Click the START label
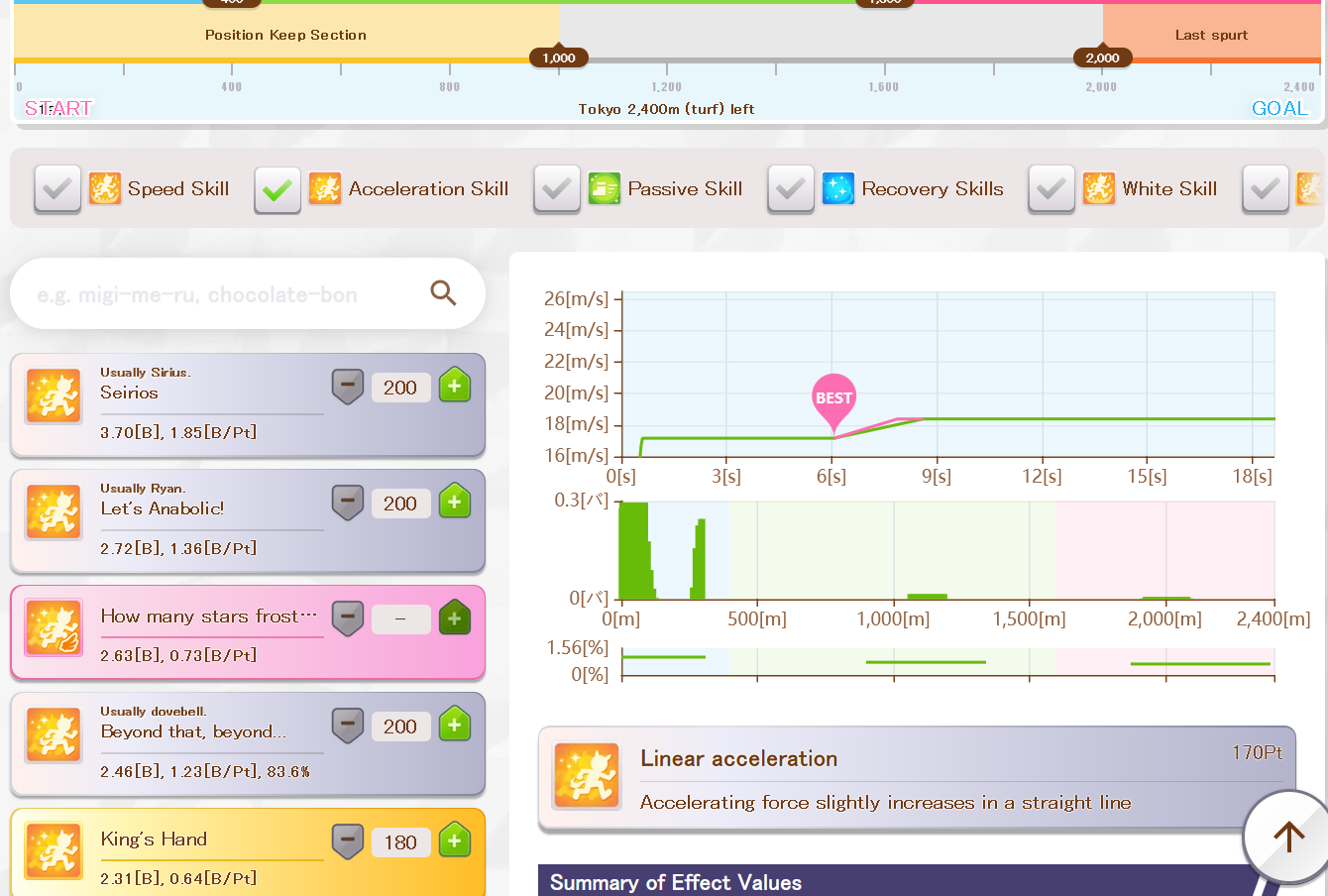This screenshot has width=1328, height=896. (58, 109)
